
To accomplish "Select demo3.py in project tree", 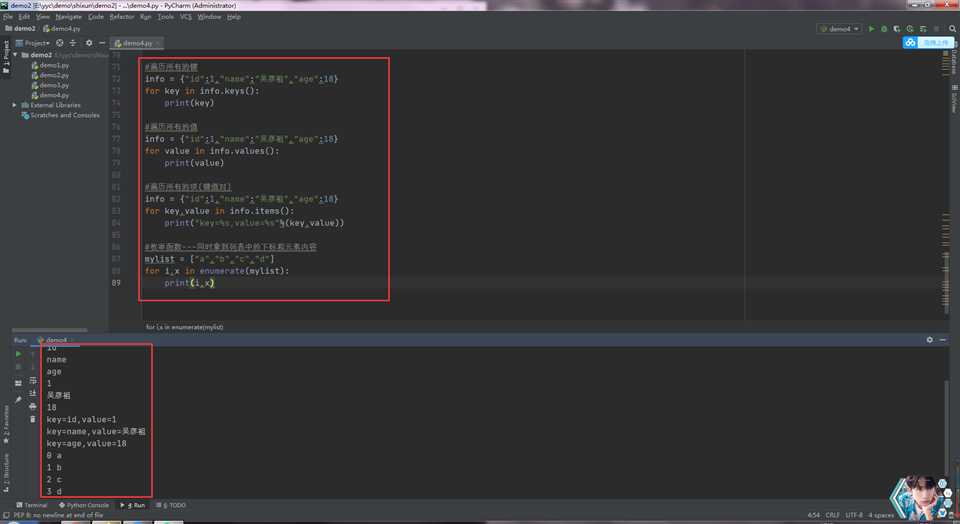I will click(x=50, y=85).
